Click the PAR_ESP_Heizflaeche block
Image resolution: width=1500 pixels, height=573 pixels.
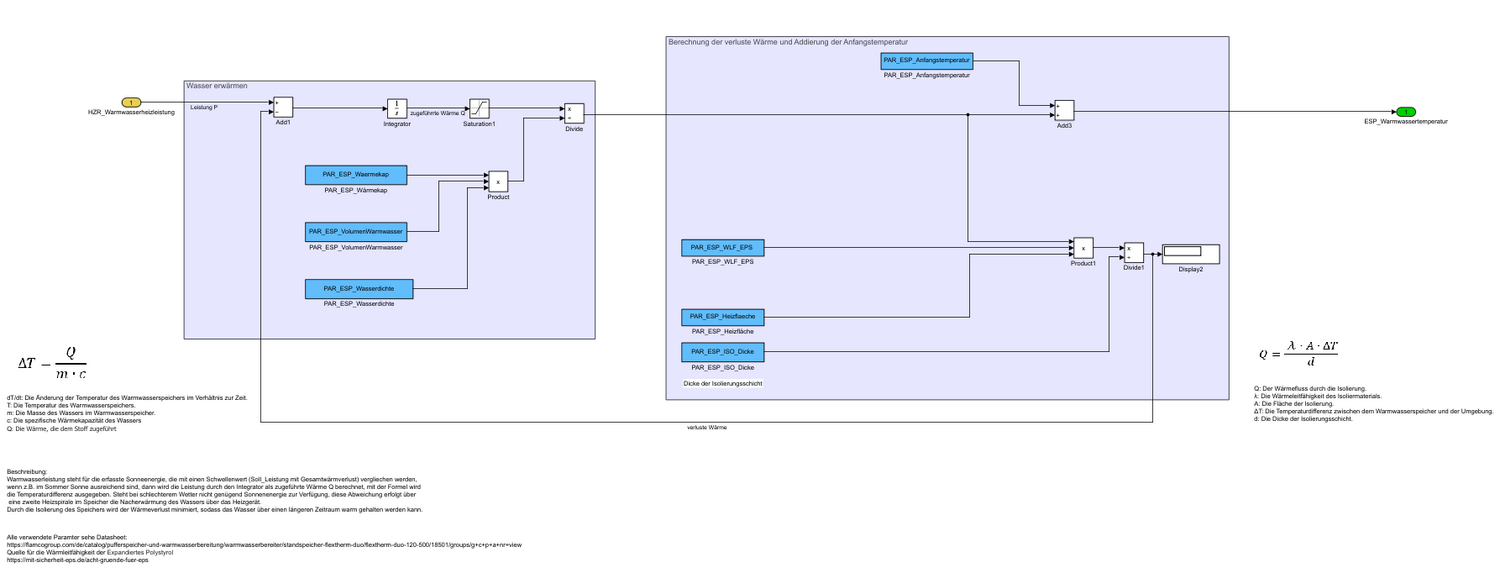[x=723, y=317]
